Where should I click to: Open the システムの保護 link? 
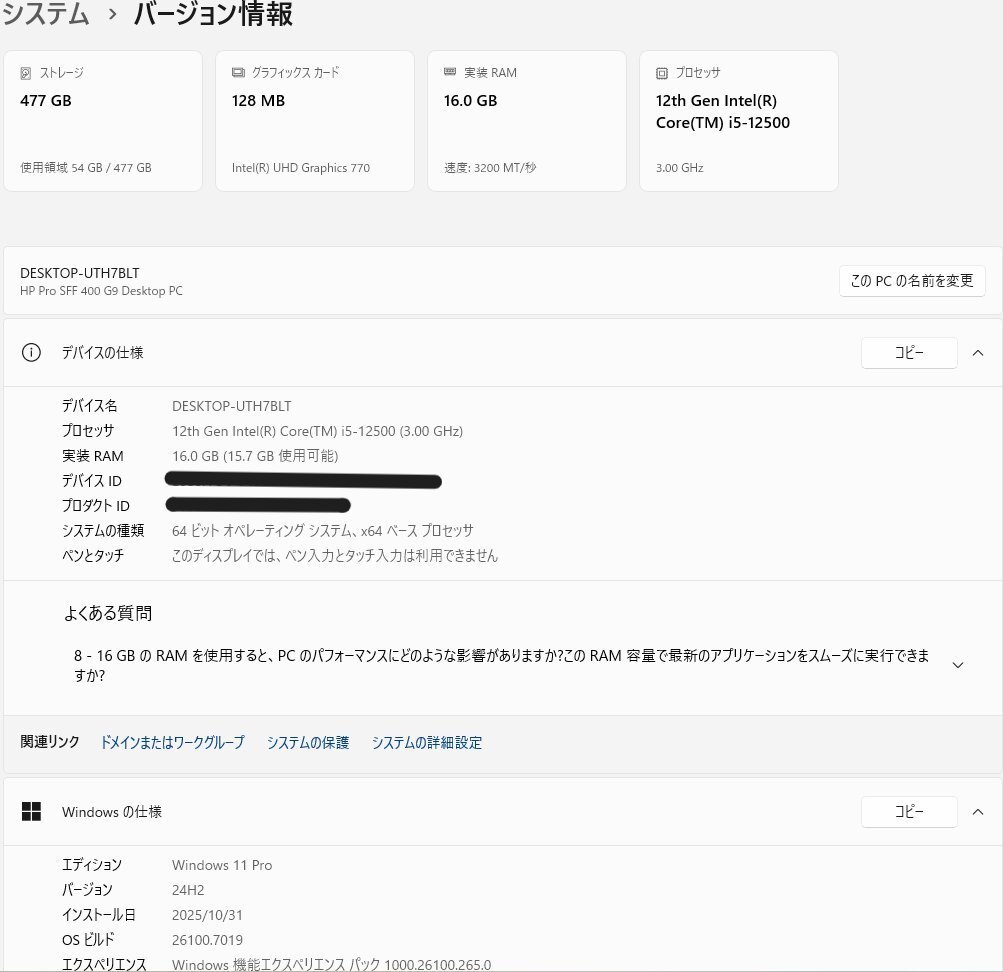(308, 742)
